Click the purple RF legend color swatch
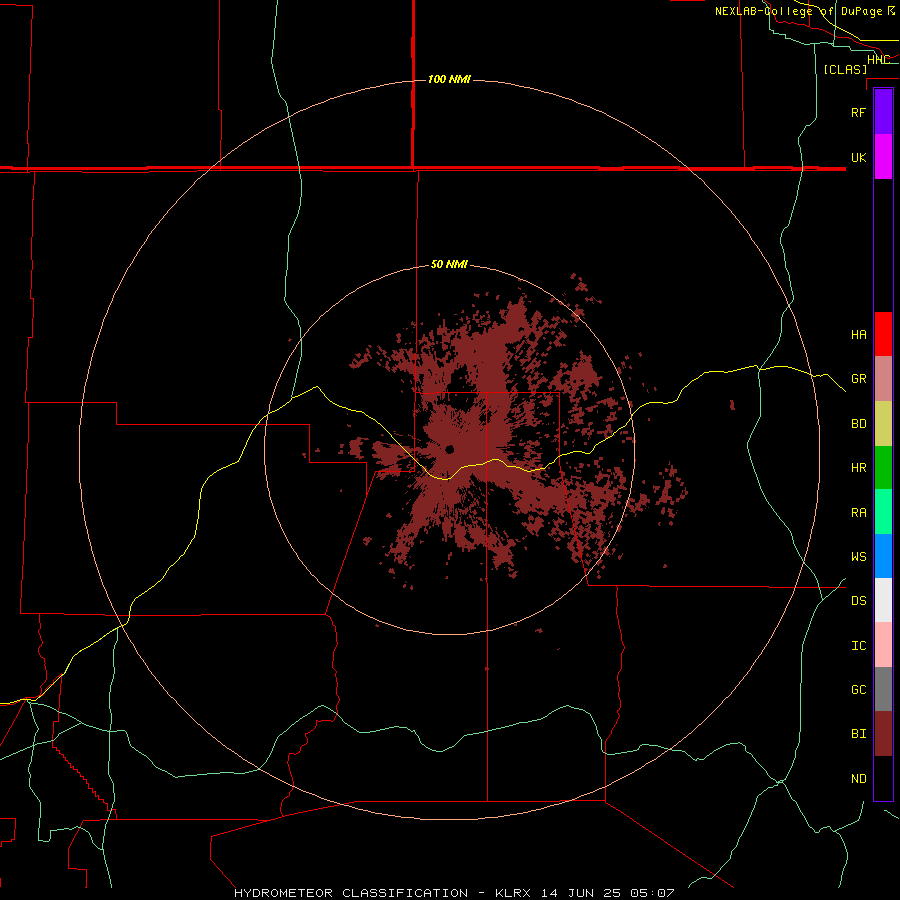This screenshot has height=900, width=900. pos(883,112)
